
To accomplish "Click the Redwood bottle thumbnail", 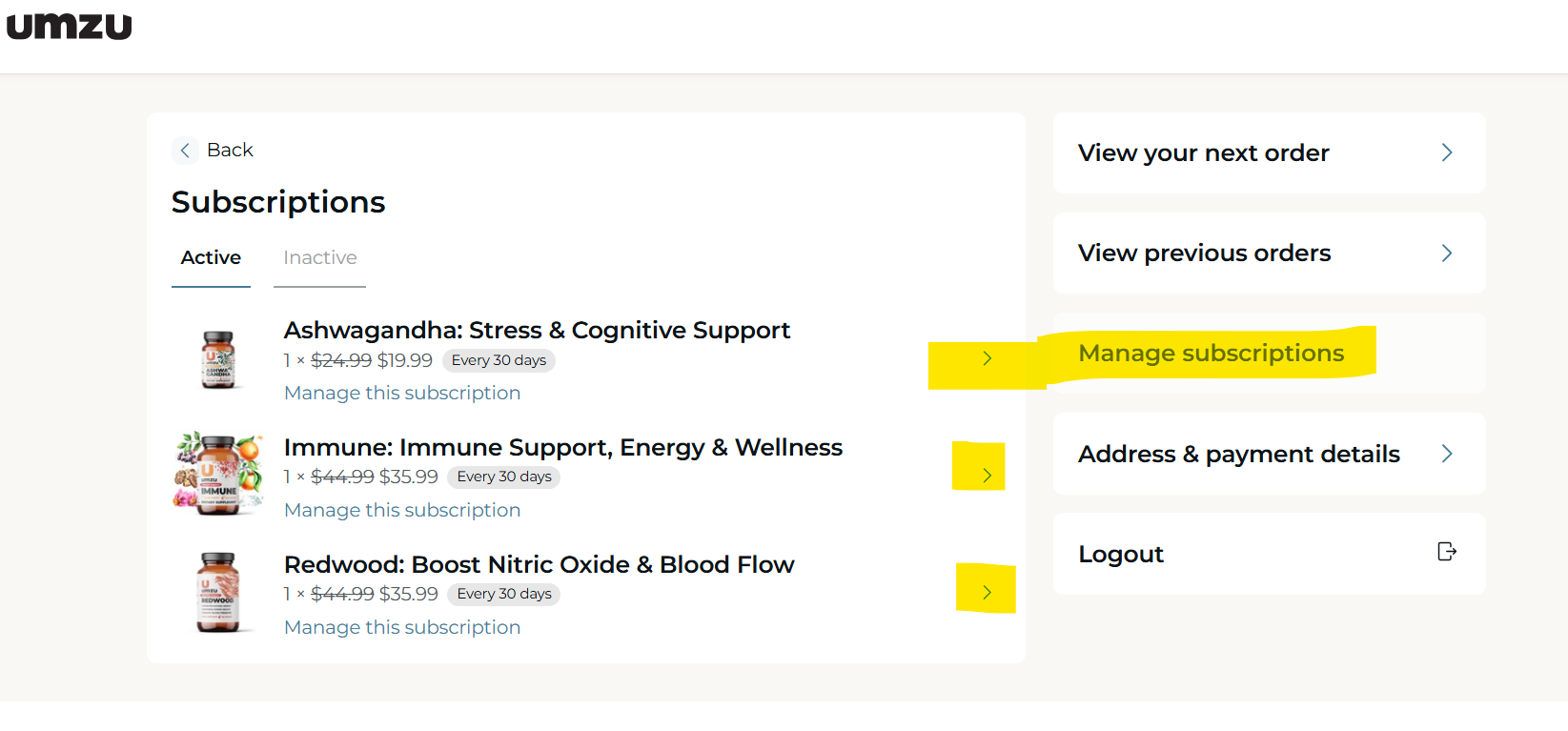I will (x=218, y=592).
